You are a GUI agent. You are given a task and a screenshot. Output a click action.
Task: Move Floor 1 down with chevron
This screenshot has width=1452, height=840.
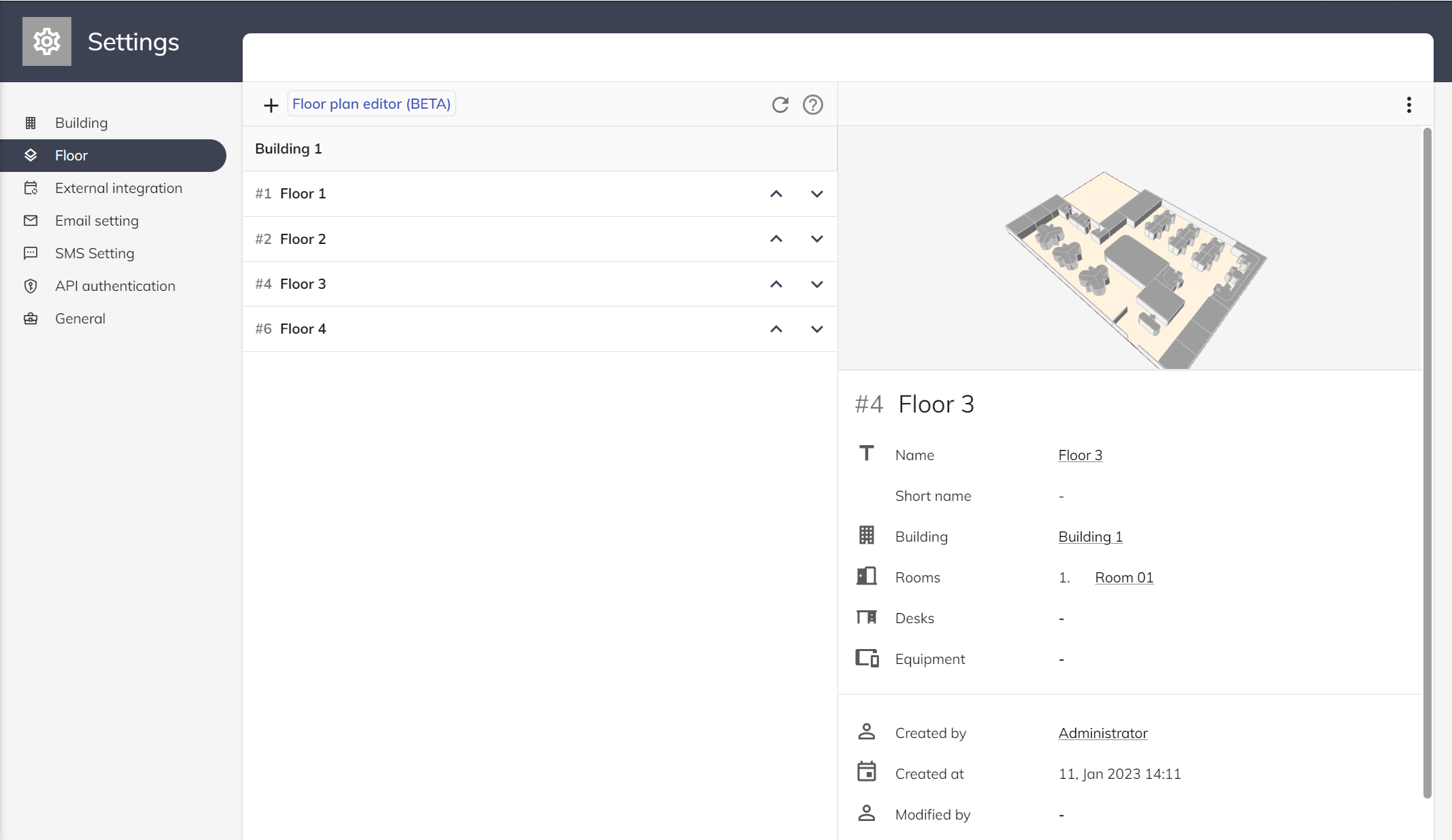(816, 194)
